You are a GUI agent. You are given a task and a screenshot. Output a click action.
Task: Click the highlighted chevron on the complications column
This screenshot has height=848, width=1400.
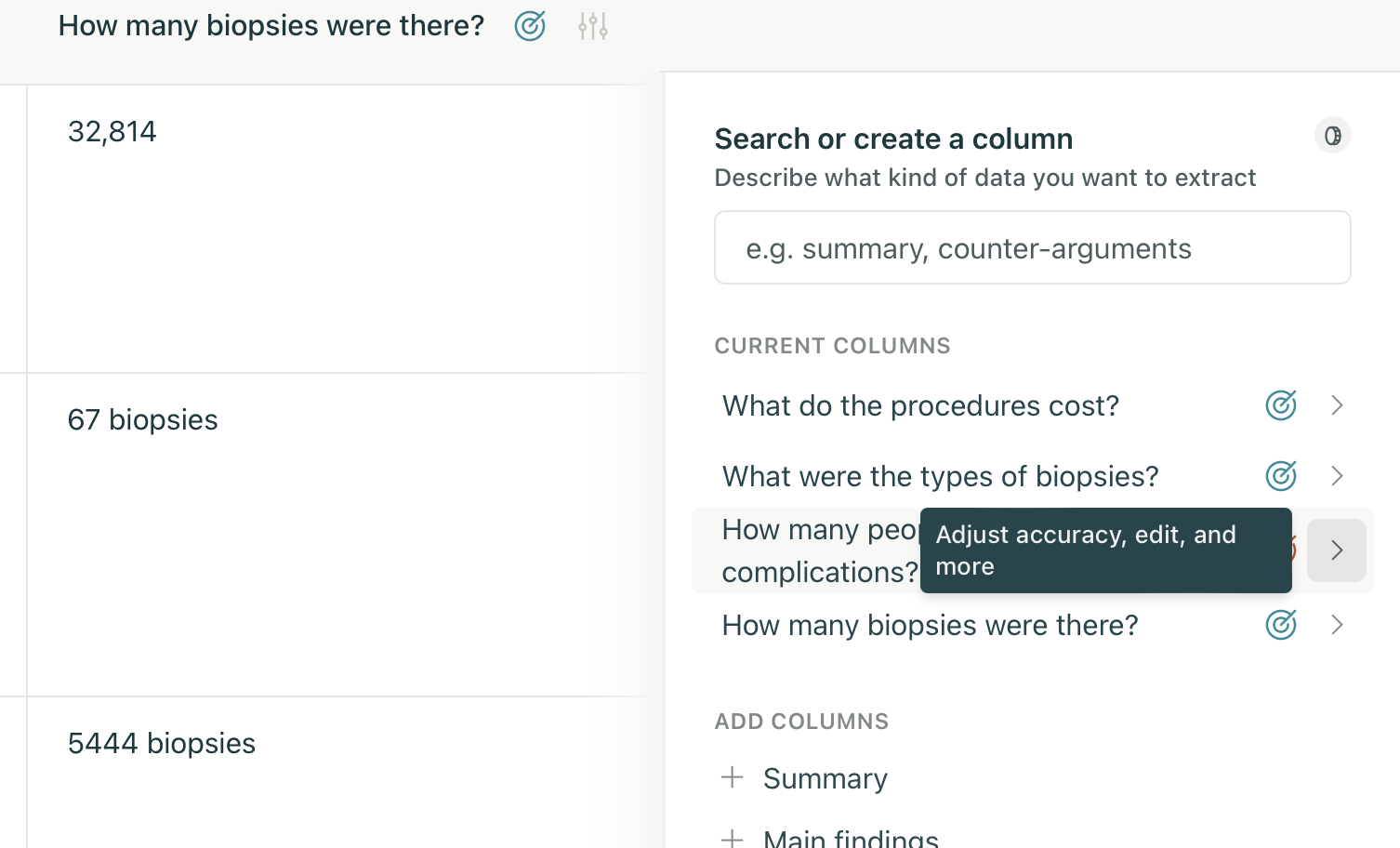point(1337,550)
